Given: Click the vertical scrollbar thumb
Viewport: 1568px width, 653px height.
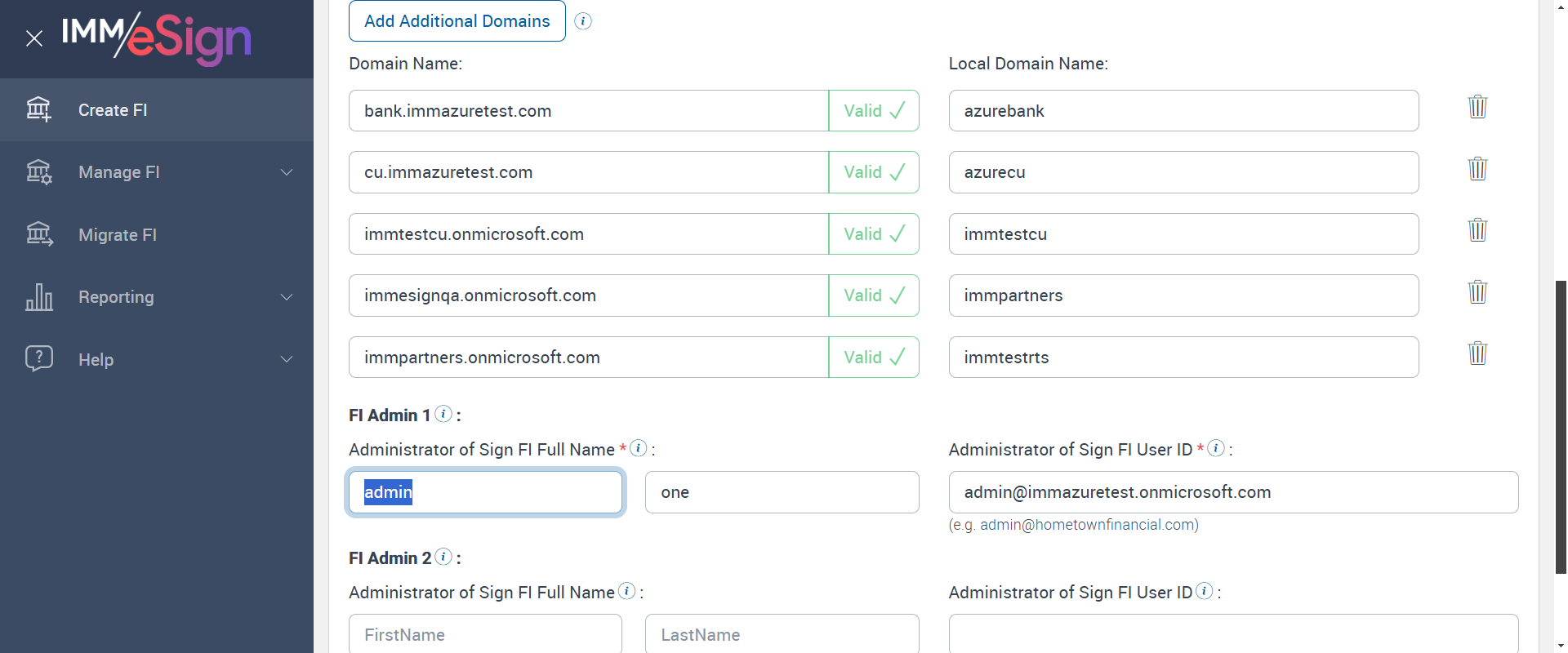Looking at the screenshot, I should [x=1561, y=424].
